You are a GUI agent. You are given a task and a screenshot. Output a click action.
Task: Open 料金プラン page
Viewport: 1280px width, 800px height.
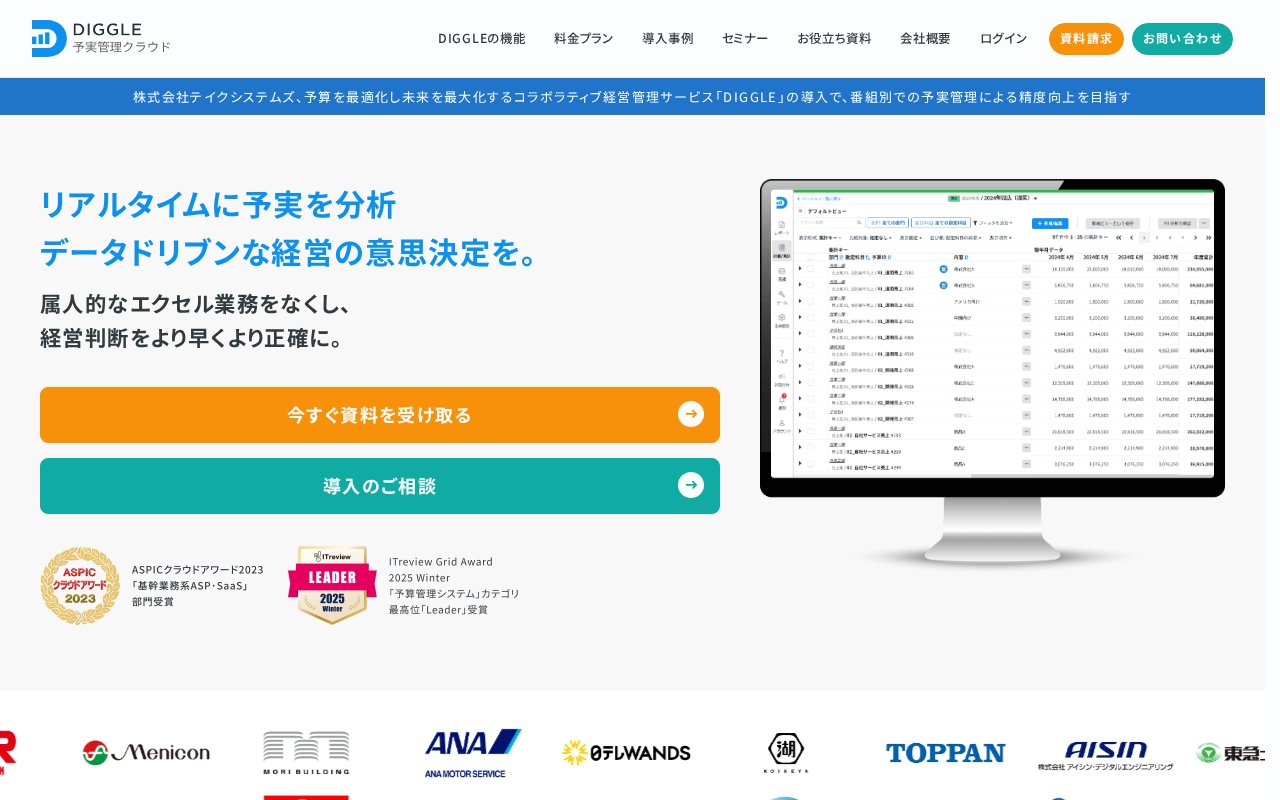583,38
